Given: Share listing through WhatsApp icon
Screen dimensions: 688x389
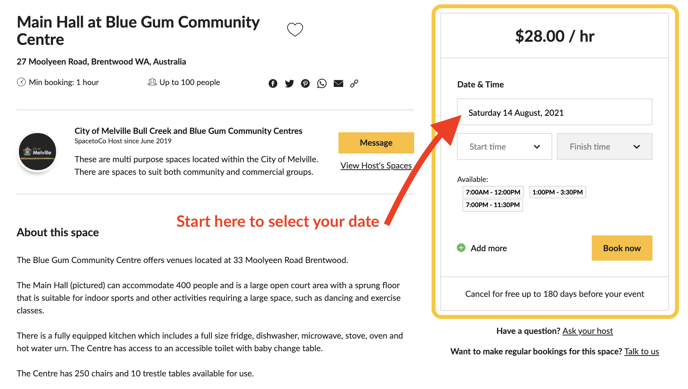Looking at the screenshot, I should pyautogui.click(x=322, y=83).
